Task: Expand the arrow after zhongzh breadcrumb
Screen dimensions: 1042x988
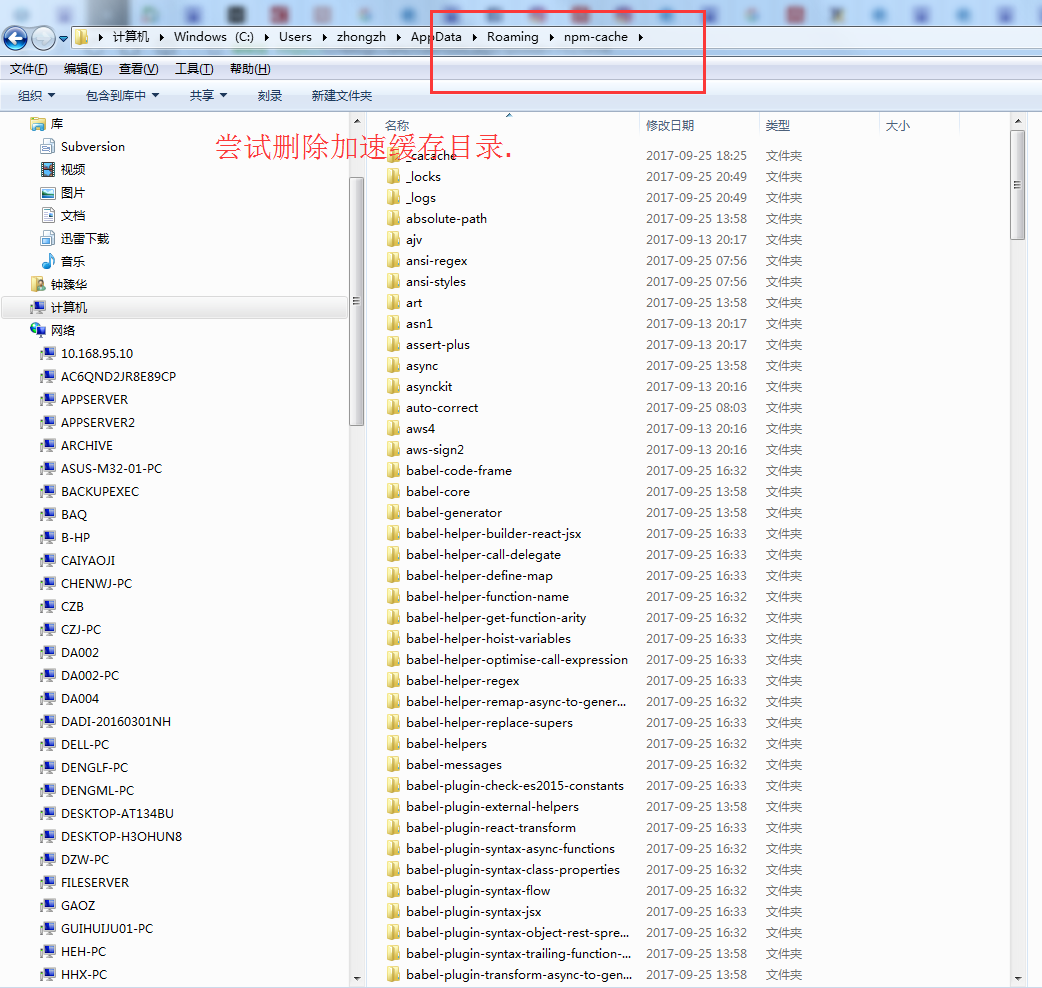Action: pos(399,37)
